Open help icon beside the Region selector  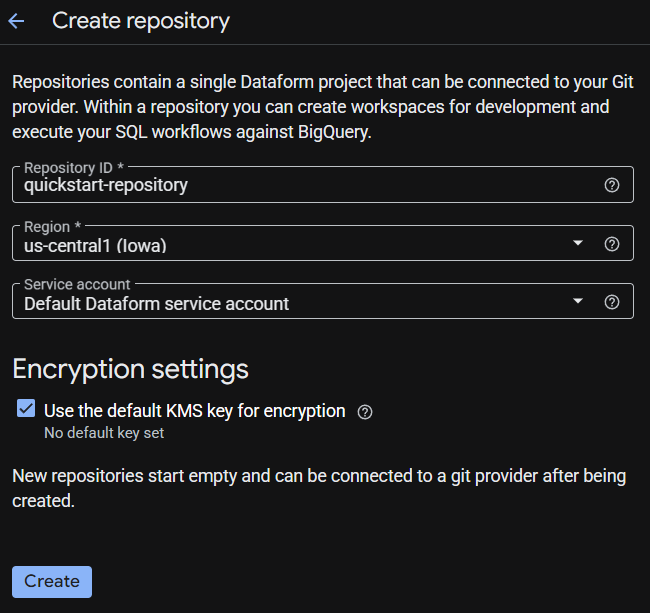(x=611, y=244)
